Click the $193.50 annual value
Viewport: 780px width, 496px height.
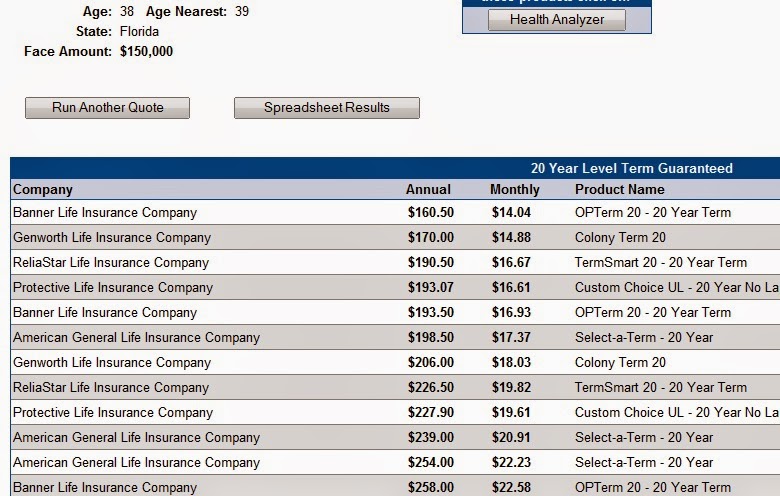click(x=431, y=312)
